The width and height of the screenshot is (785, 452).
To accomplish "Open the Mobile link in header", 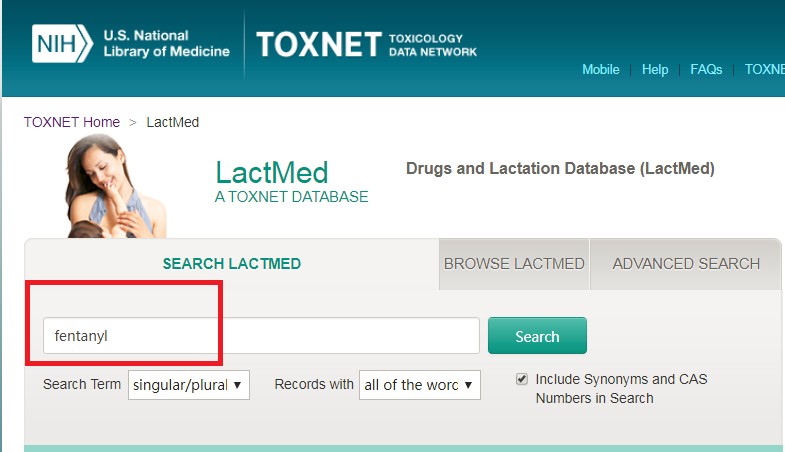I will (601, 70).
